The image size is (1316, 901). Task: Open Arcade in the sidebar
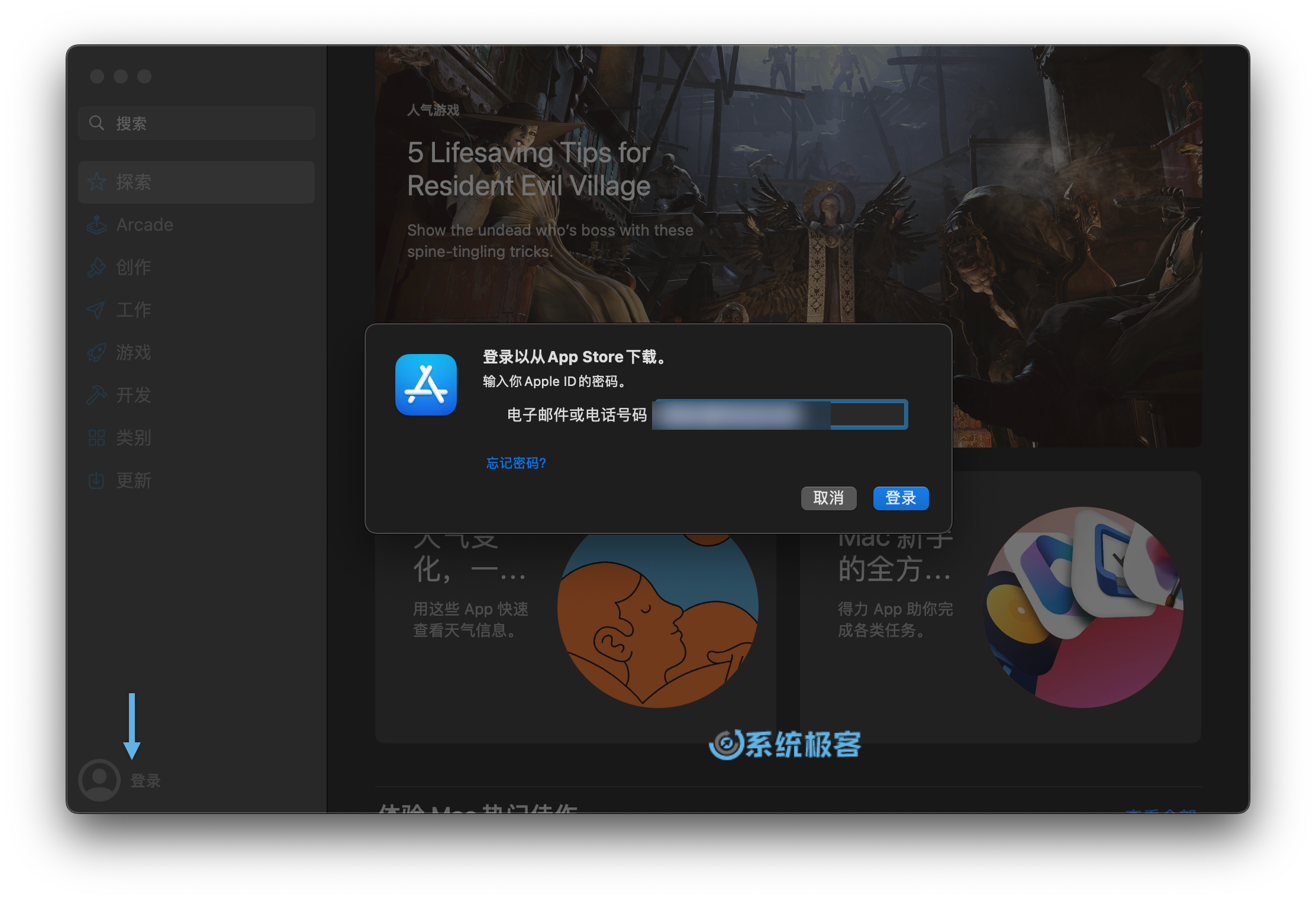[196, 225]
